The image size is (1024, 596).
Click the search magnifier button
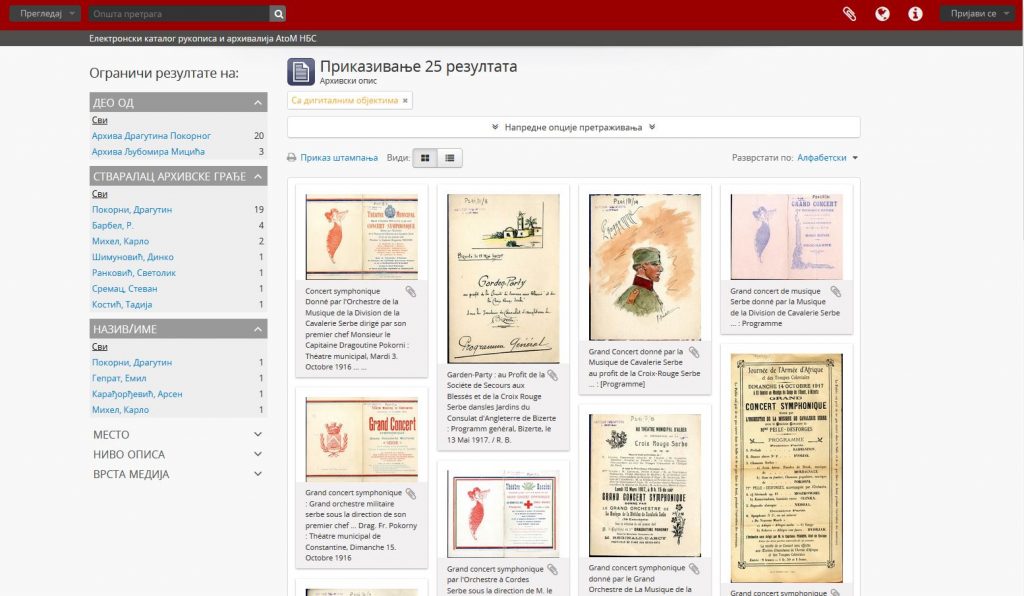click(x=278, y=14)
